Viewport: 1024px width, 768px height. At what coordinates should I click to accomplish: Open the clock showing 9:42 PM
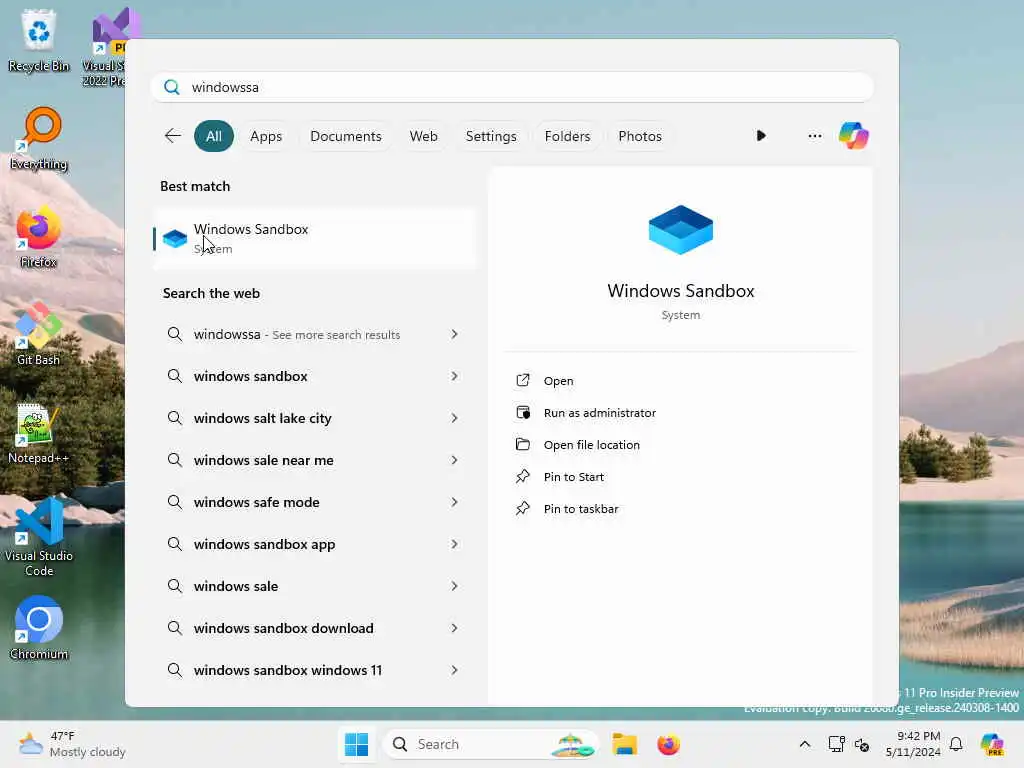[x=912, y=744]
